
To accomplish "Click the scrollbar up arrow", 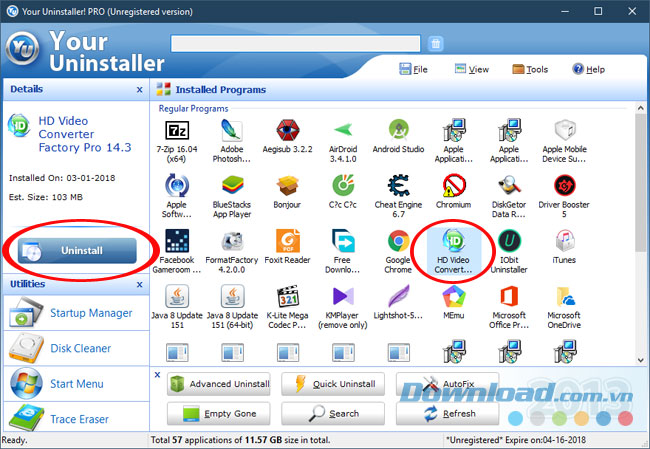I will coord(641,108).
